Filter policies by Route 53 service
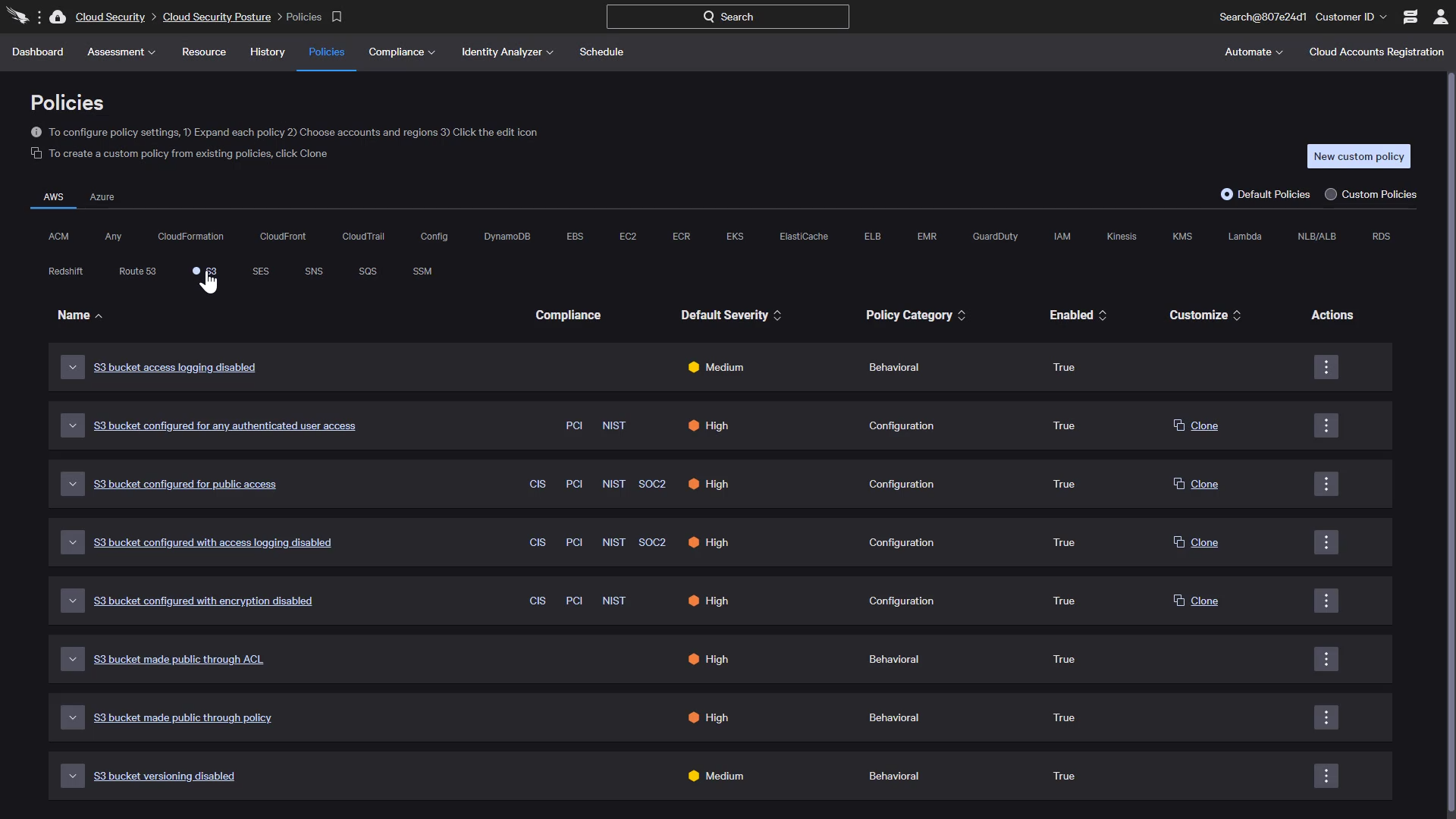Screen dimensions: 1456x819 137,271
